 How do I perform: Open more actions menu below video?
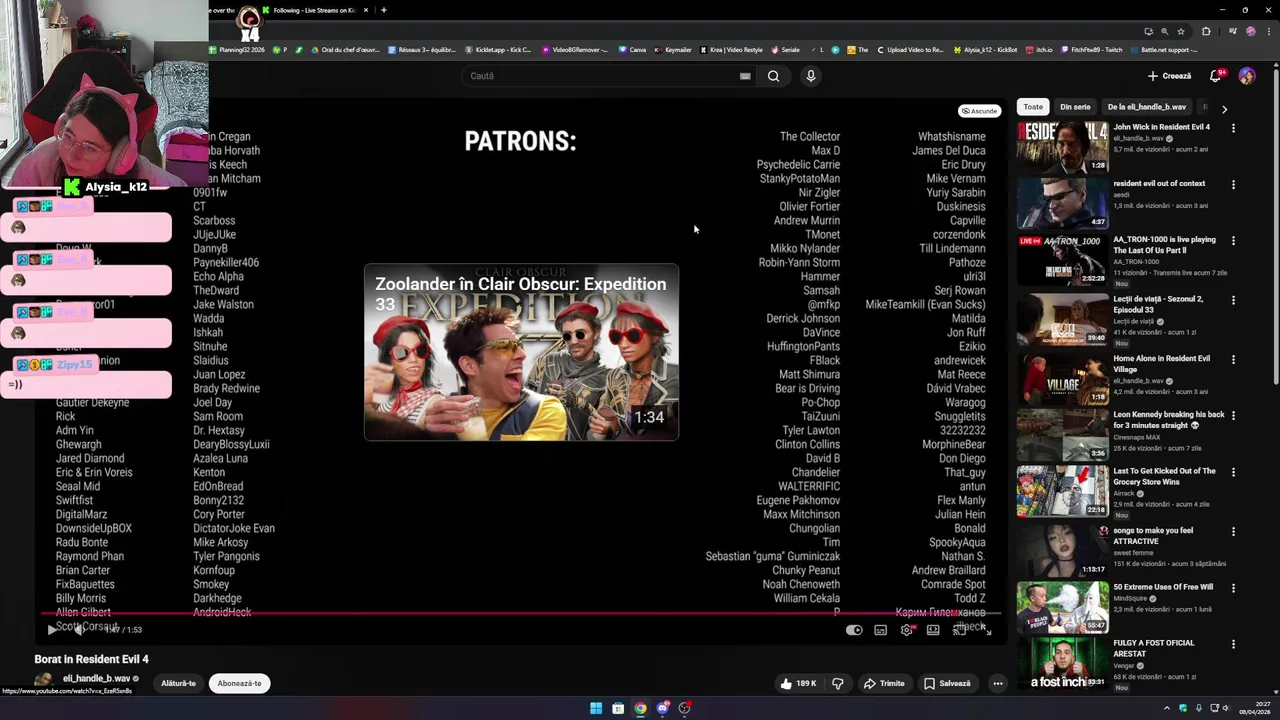pos(997,684)
